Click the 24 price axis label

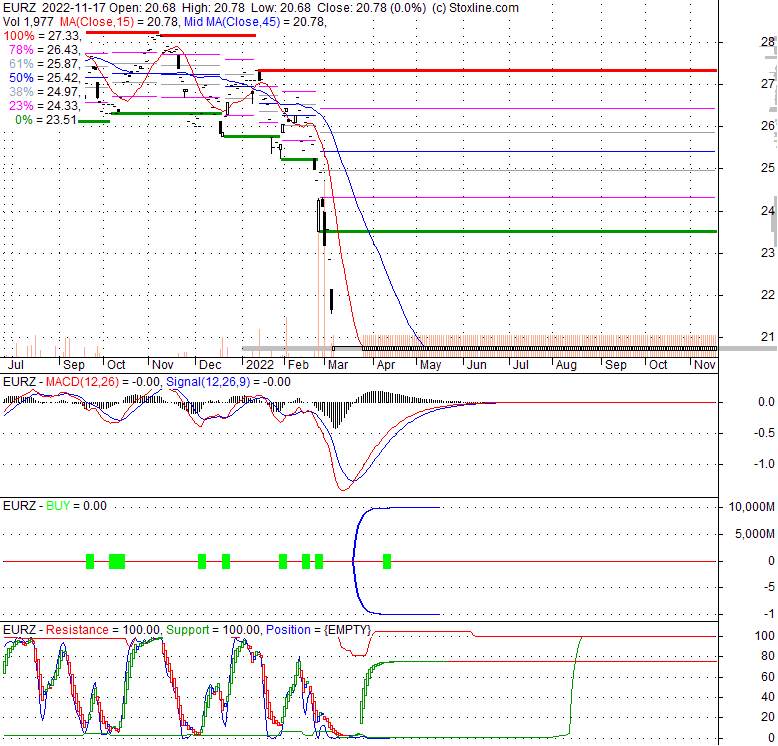tap(768, 211)
